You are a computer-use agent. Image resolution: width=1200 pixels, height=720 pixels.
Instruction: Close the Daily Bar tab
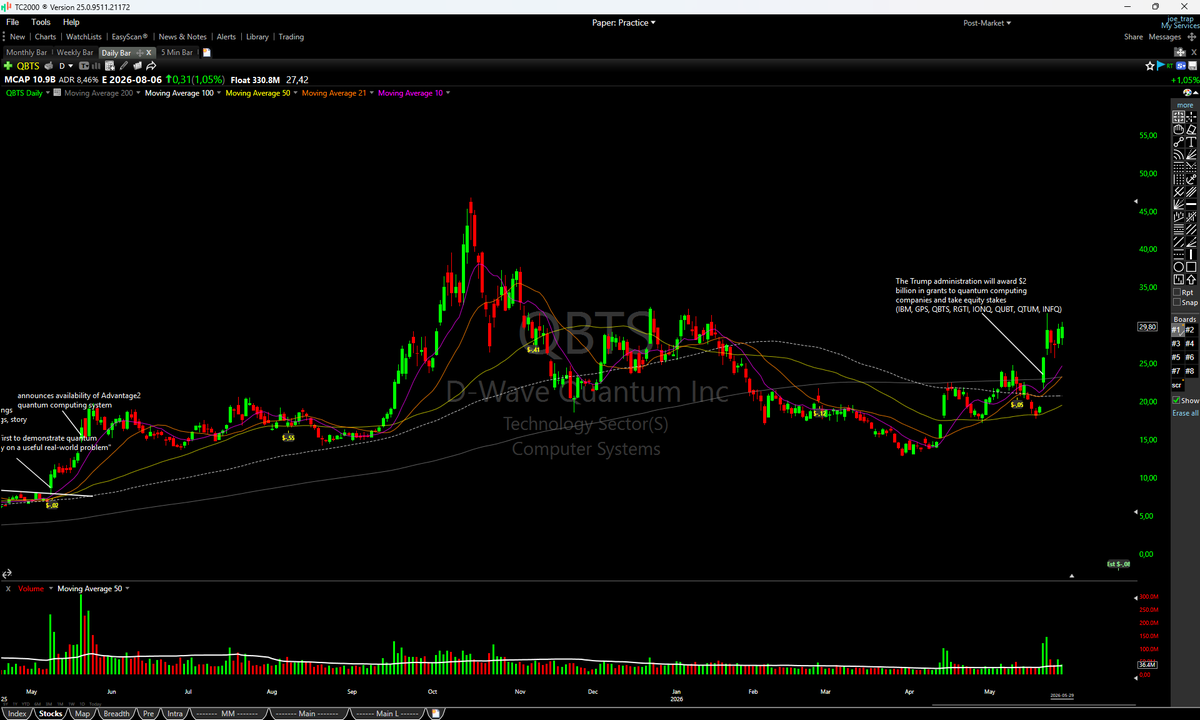click(148, 52)
